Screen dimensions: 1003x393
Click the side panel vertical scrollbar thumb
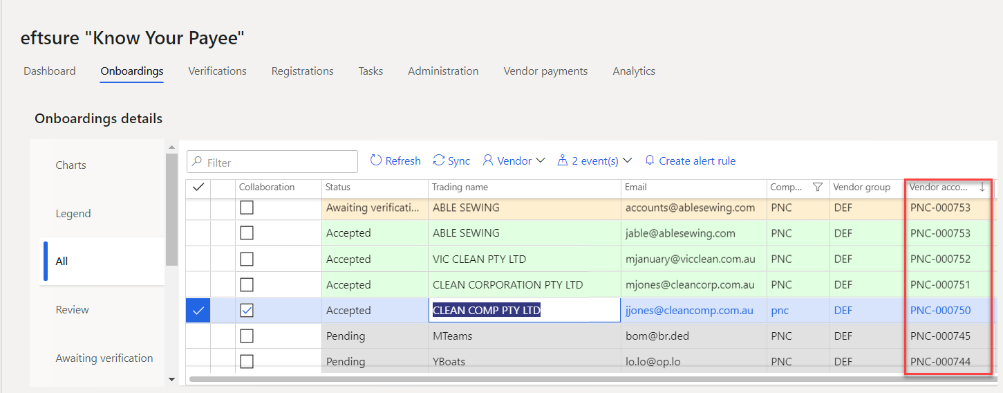(x=171, y=209)
